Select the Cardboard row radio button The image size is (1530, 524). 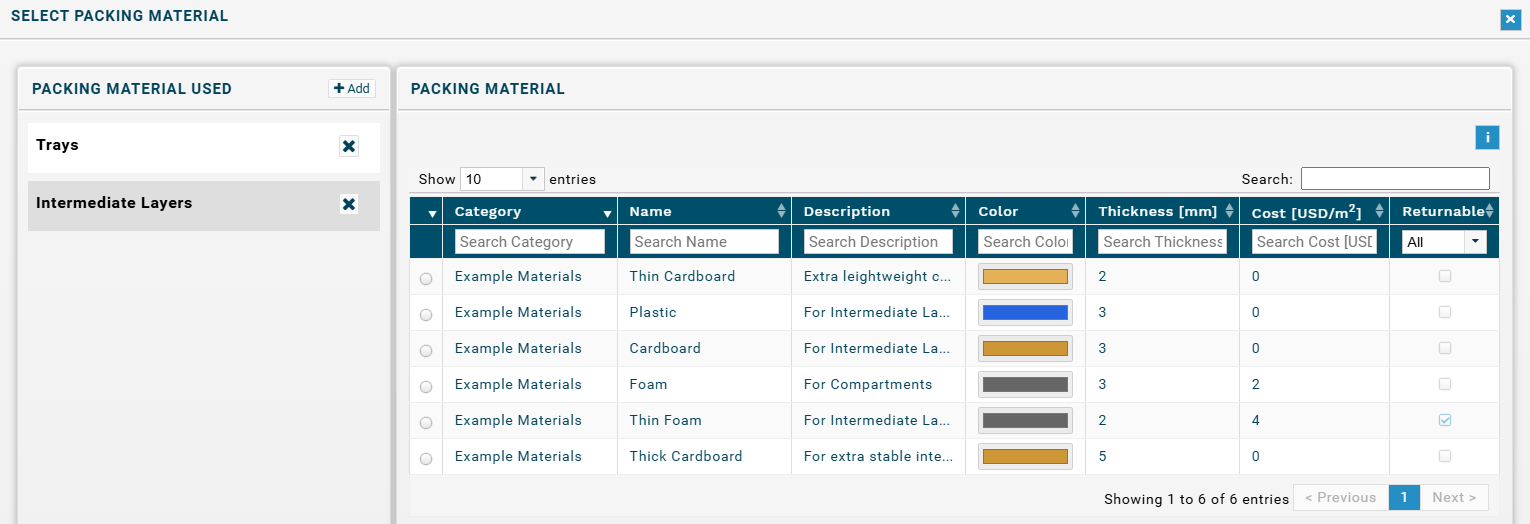426,351
